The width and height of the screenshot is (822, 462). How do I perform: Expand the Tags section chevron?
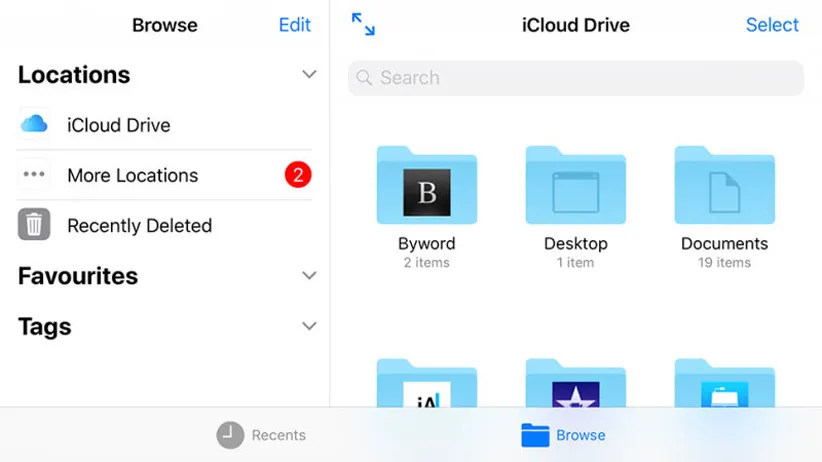pyautogui.click(x=309, y=326)
